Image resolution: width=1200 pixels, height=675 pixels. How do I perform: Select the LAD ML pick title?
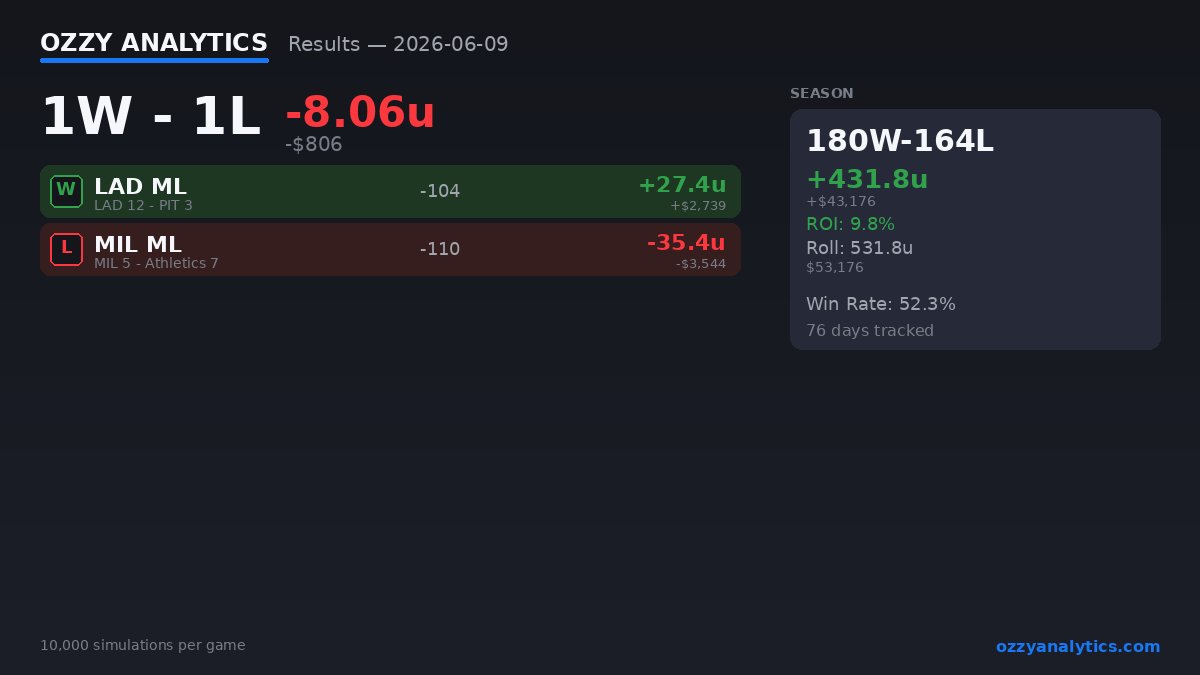(x=140, y=186)
